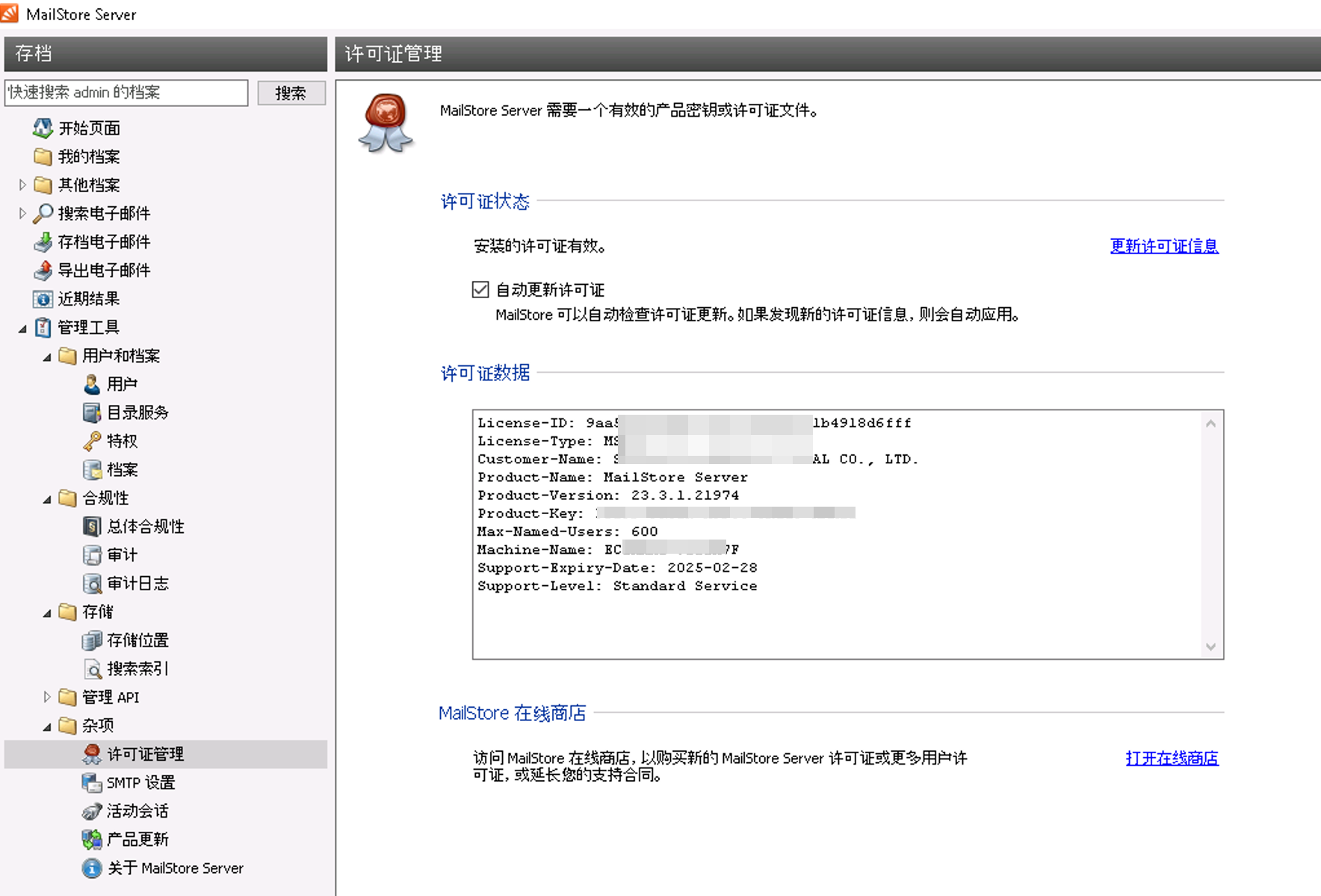Click the 活动会话 icon

92,811
